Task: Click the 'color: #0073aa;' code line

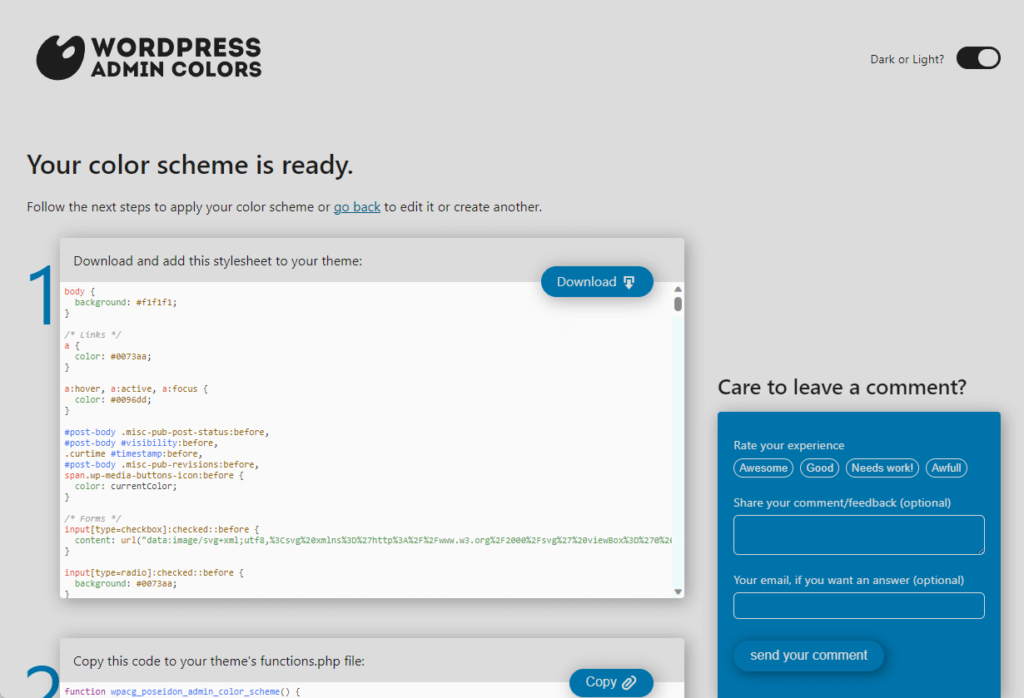Action: (113, 357)
